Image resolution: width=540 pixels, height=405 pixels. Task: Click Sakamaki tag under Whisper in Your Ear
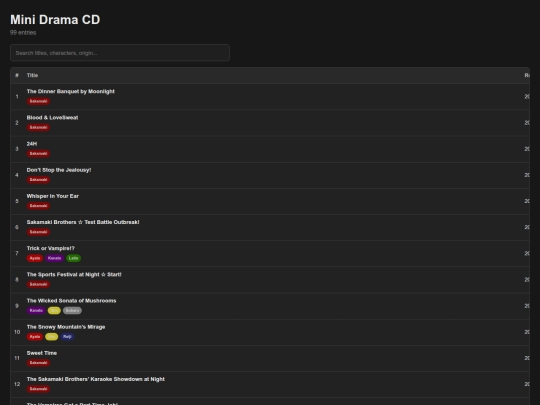click(x=38, y=206)
